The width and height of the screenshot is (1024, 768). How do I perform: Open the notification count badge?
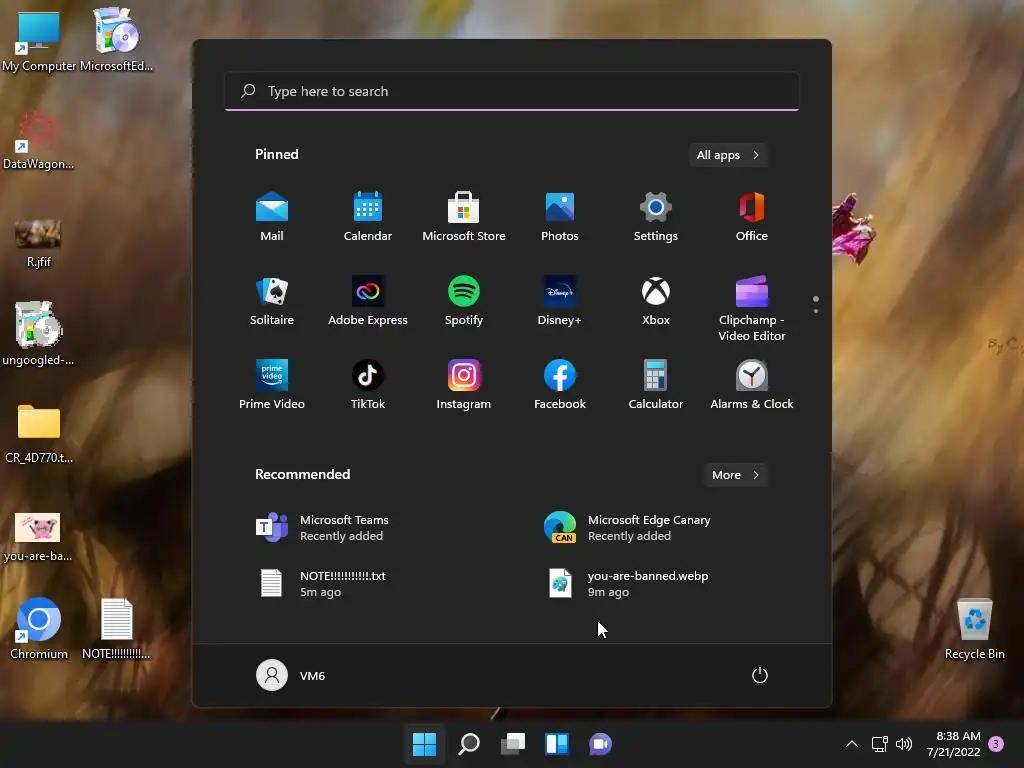click(x=996, y=744)
